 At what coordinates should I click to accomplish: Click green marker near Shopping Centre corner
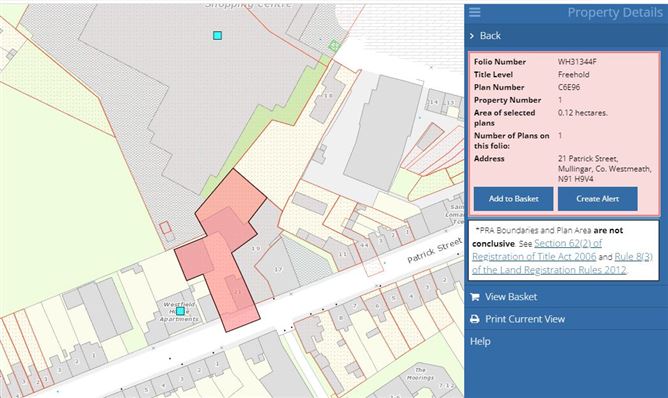click(x=334, y=45)
